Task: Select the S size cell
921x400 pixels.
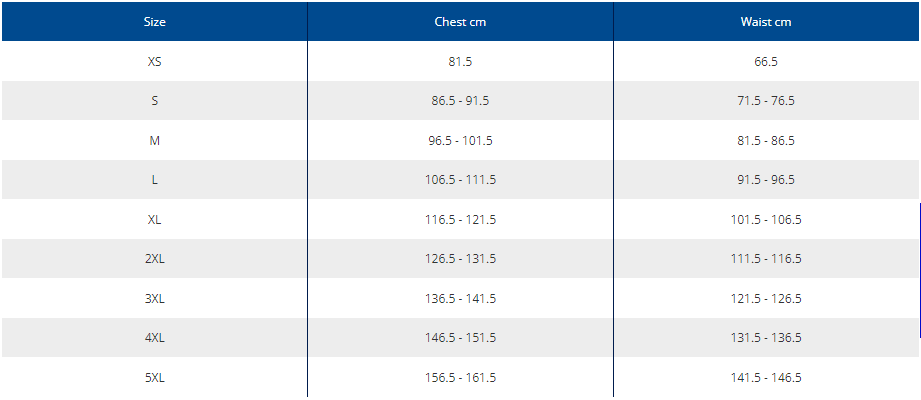Action: click(154, 101)
